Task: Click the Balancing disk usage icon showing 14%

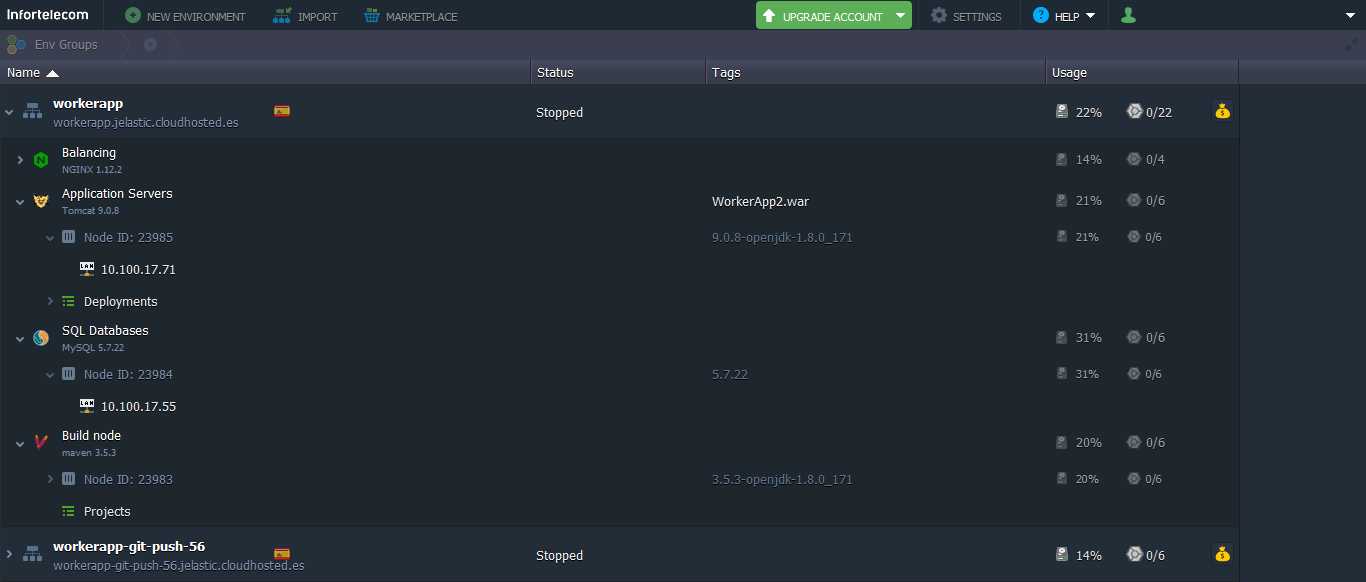Action: tap(1062, 159)
